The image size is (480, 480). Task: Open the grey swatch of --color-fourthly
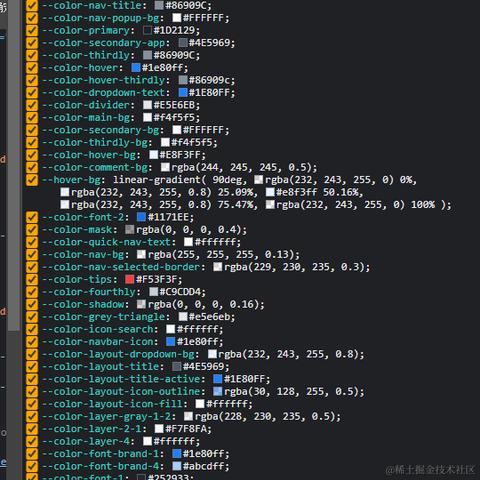pos(153,292)
